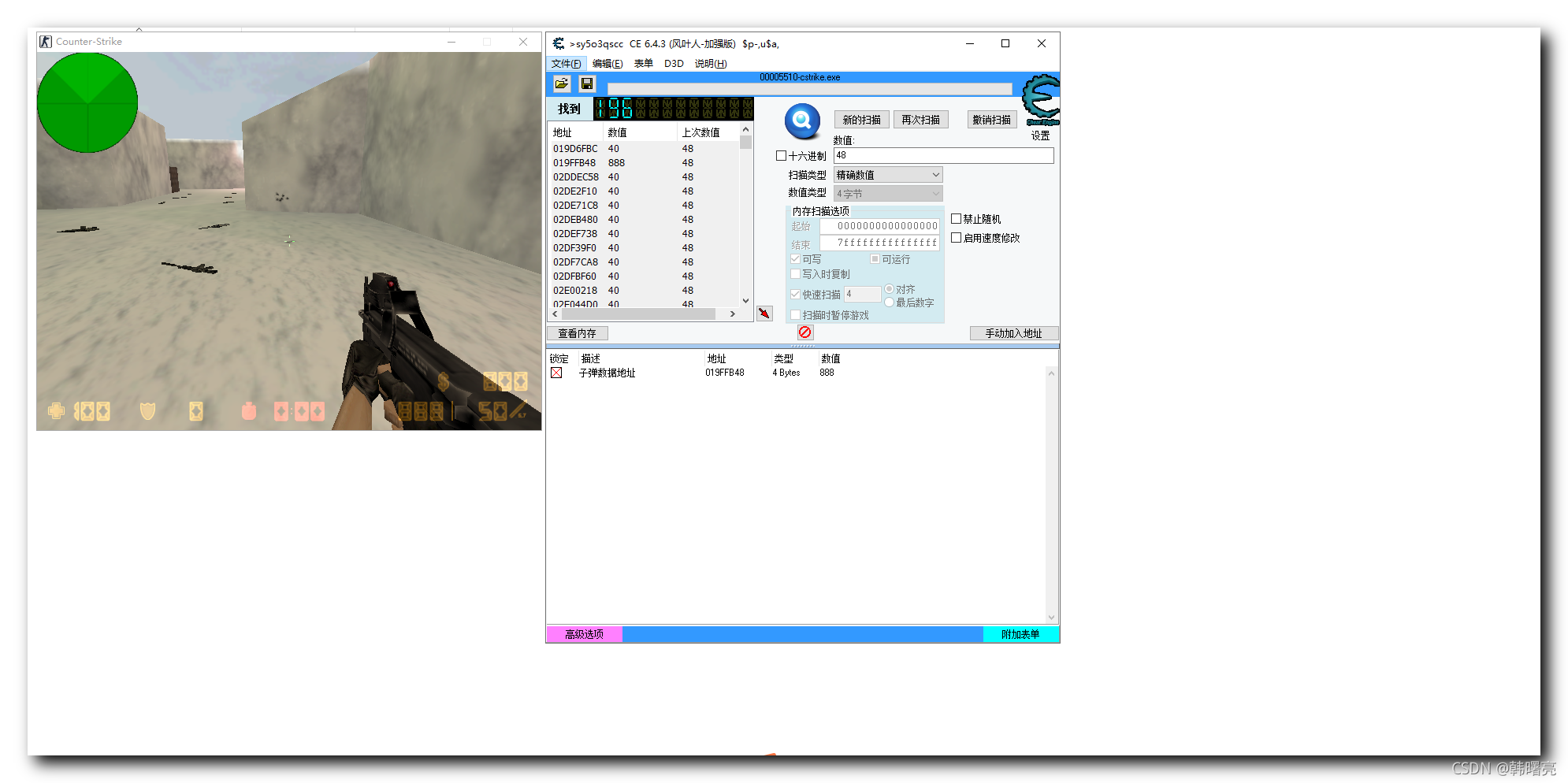The height and width of the screenshot is (783, 1568).
Task: Open settings via the Cheat Engine logo
Action: [1041, 100]
